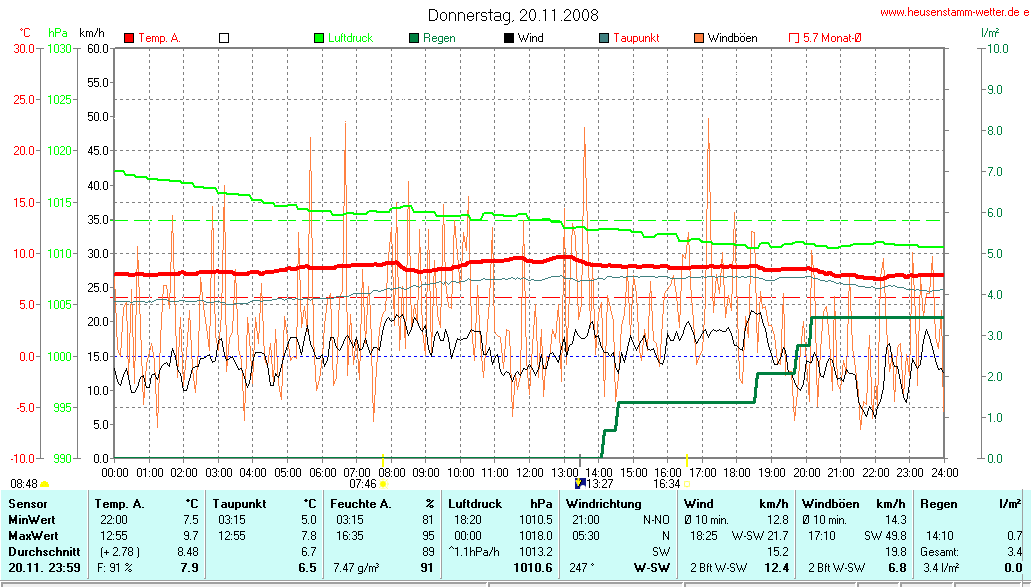Click the orange Windböen legend square
Screen dimensions: 1034x587
pos(698,38)
